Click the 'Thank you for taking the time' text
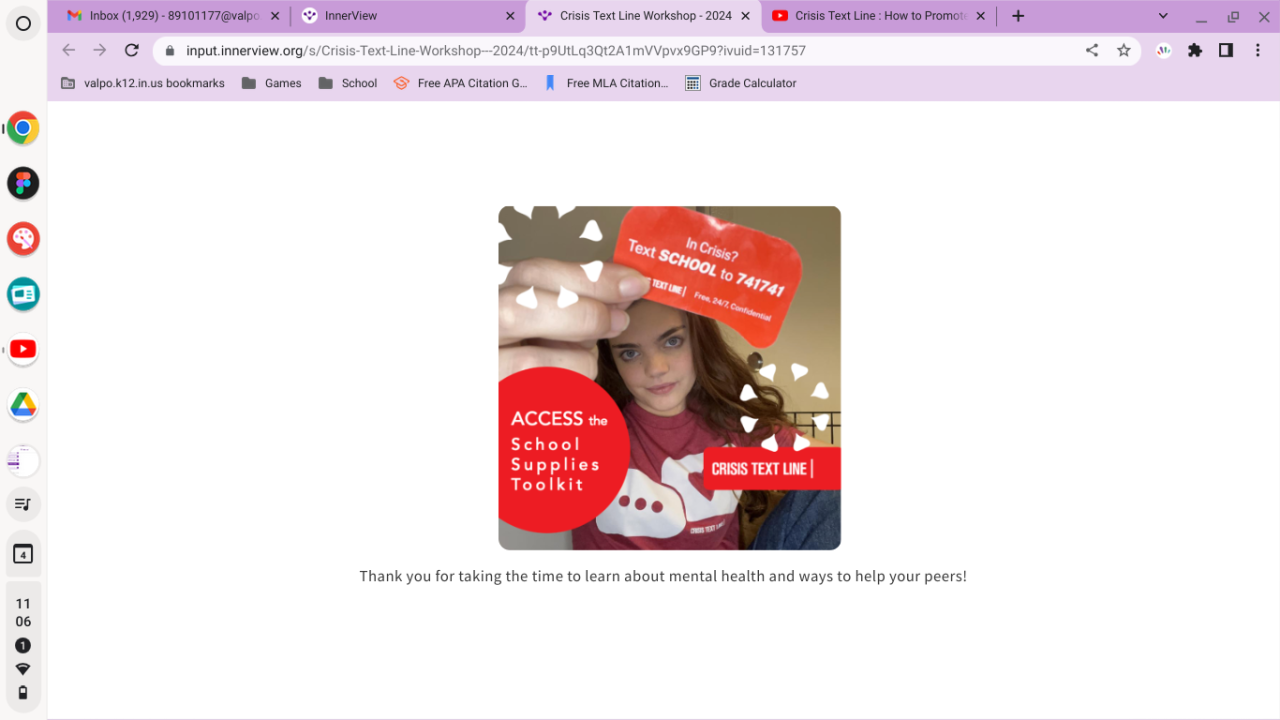 (x=663, y=576)
